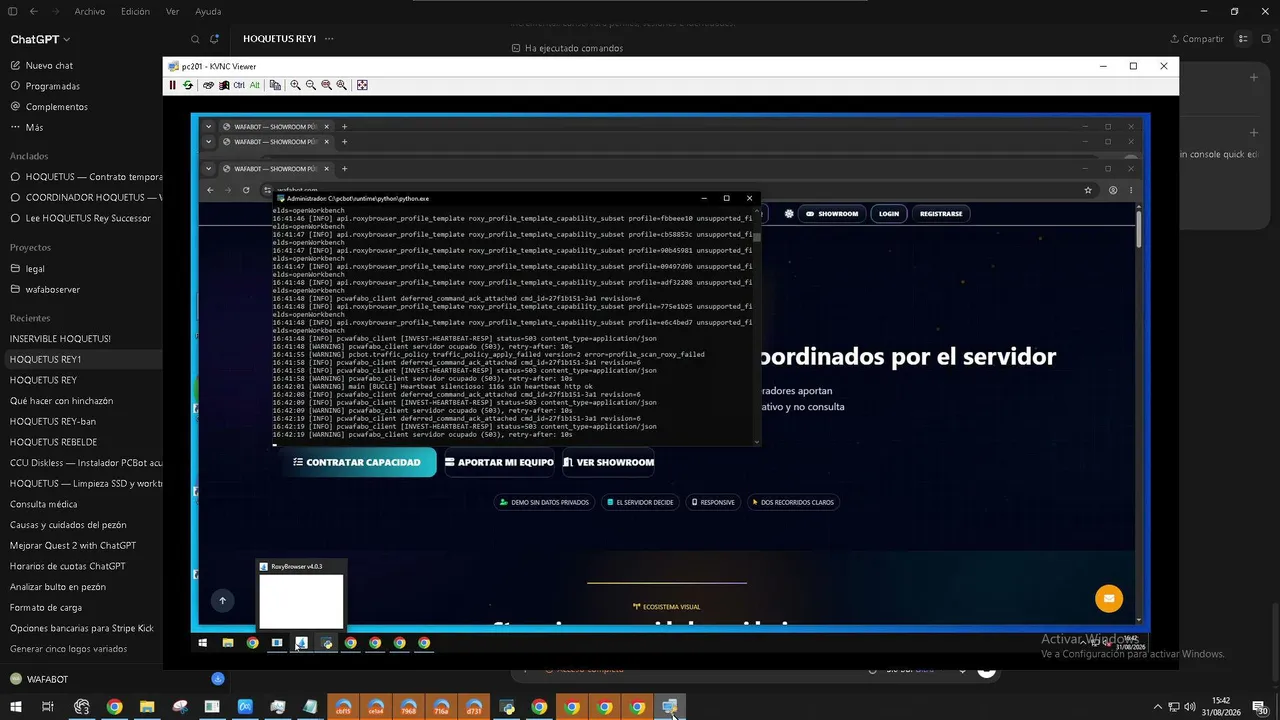Click the green refresh screen icon in KVNC

(x=187, y=85)
